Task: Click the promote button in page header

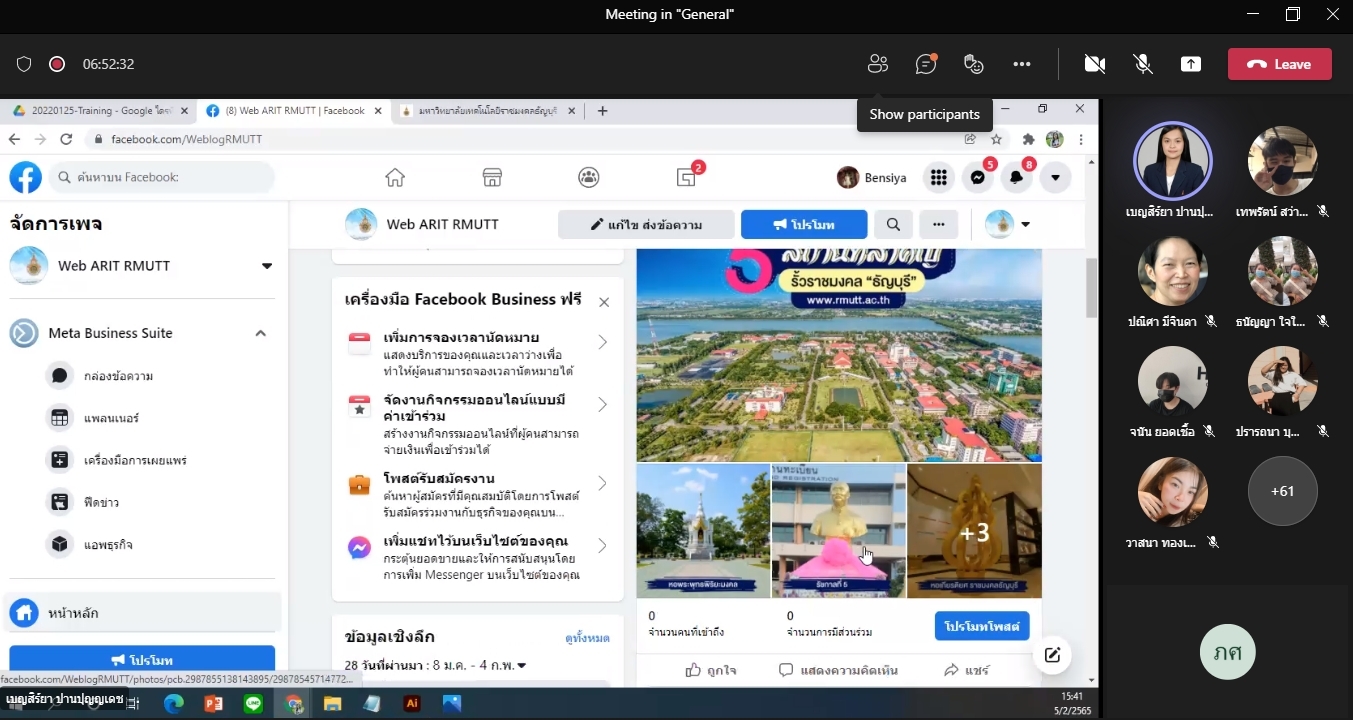Action: click(x=804, y=225)
